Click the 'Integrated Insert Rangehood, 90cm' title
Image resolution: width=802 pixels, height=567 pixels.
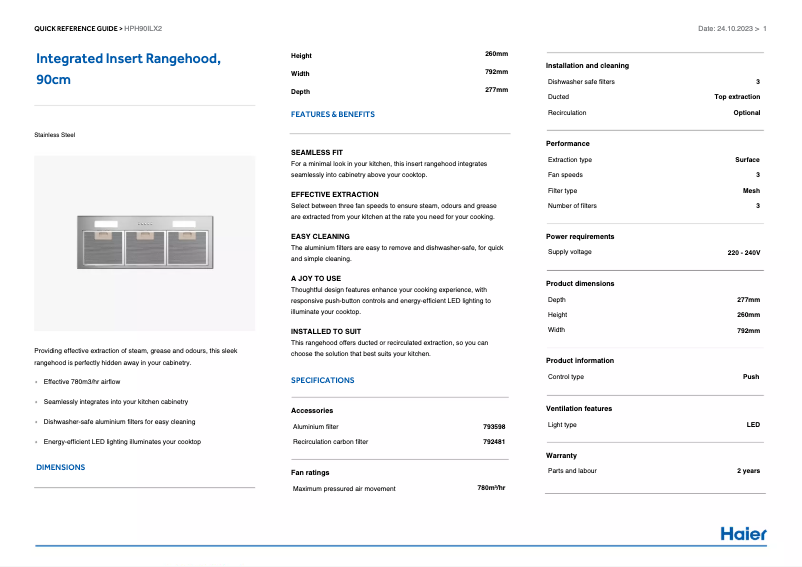[128, 69]
